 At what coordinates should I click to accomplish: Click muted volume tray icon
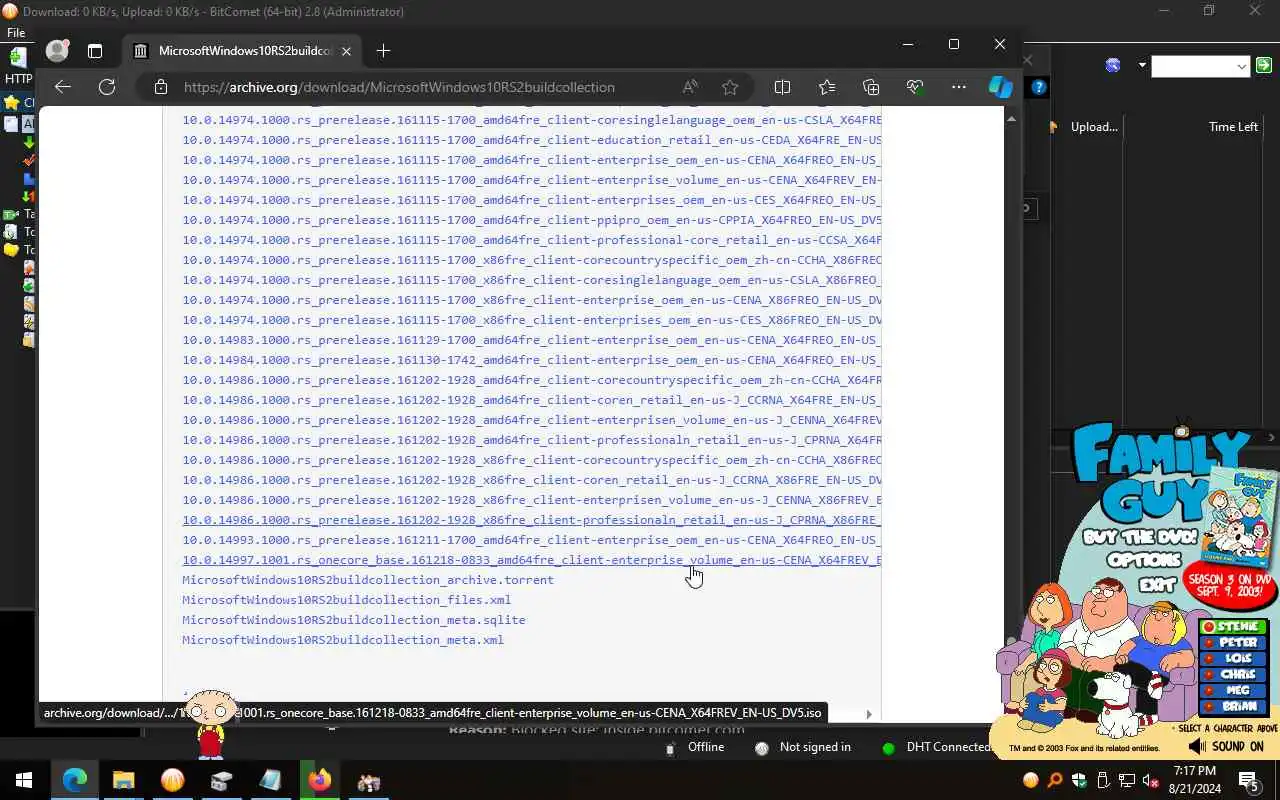(x=1151, y=781)
